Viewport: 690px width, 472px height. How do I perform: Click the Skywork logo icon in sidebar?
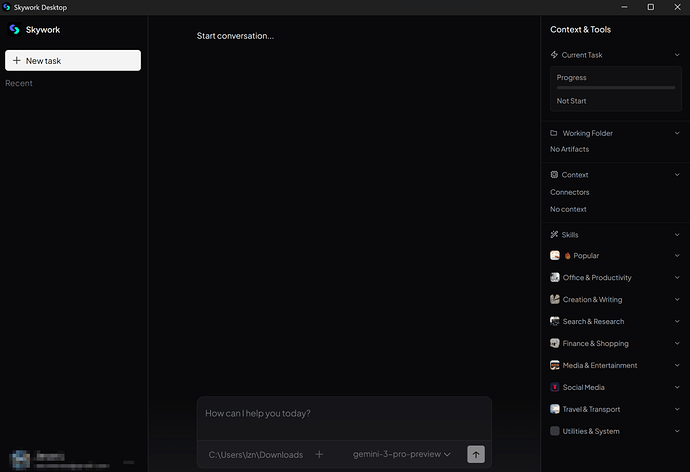pyautogui.click(x=14, y=30)
